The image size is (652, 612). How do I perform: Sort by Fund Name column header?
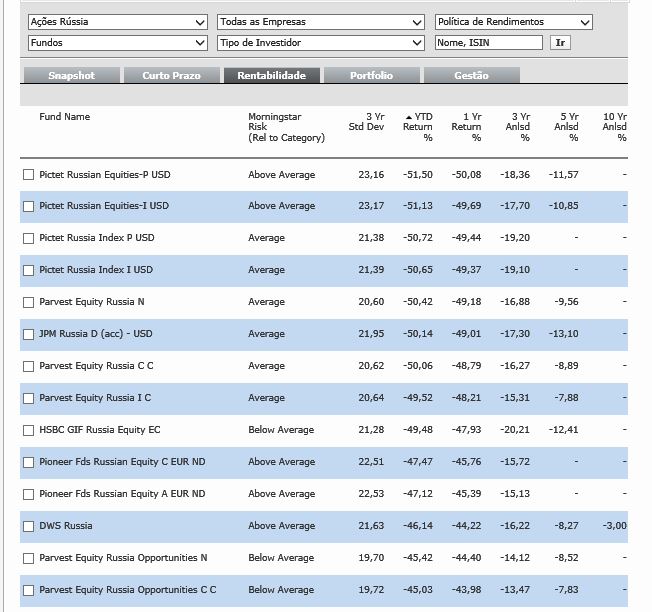(64, 117)
